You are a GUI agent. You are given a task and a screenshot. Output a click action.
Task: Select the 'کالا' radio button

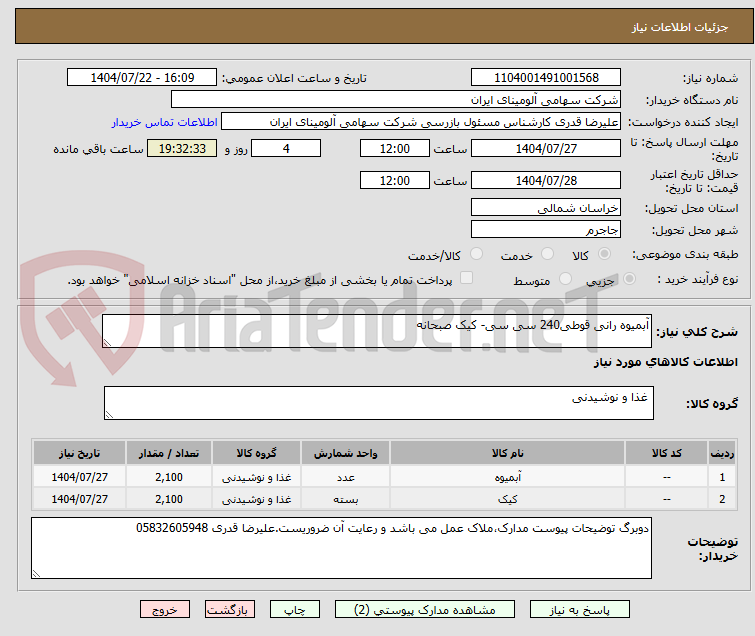point(604,254)
